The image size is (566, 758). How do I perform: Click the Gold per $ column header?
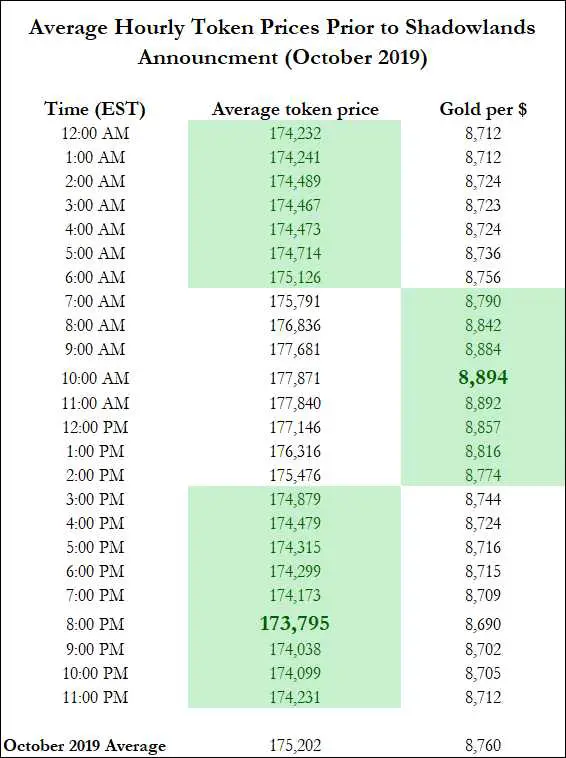click(x=483, y=109)
